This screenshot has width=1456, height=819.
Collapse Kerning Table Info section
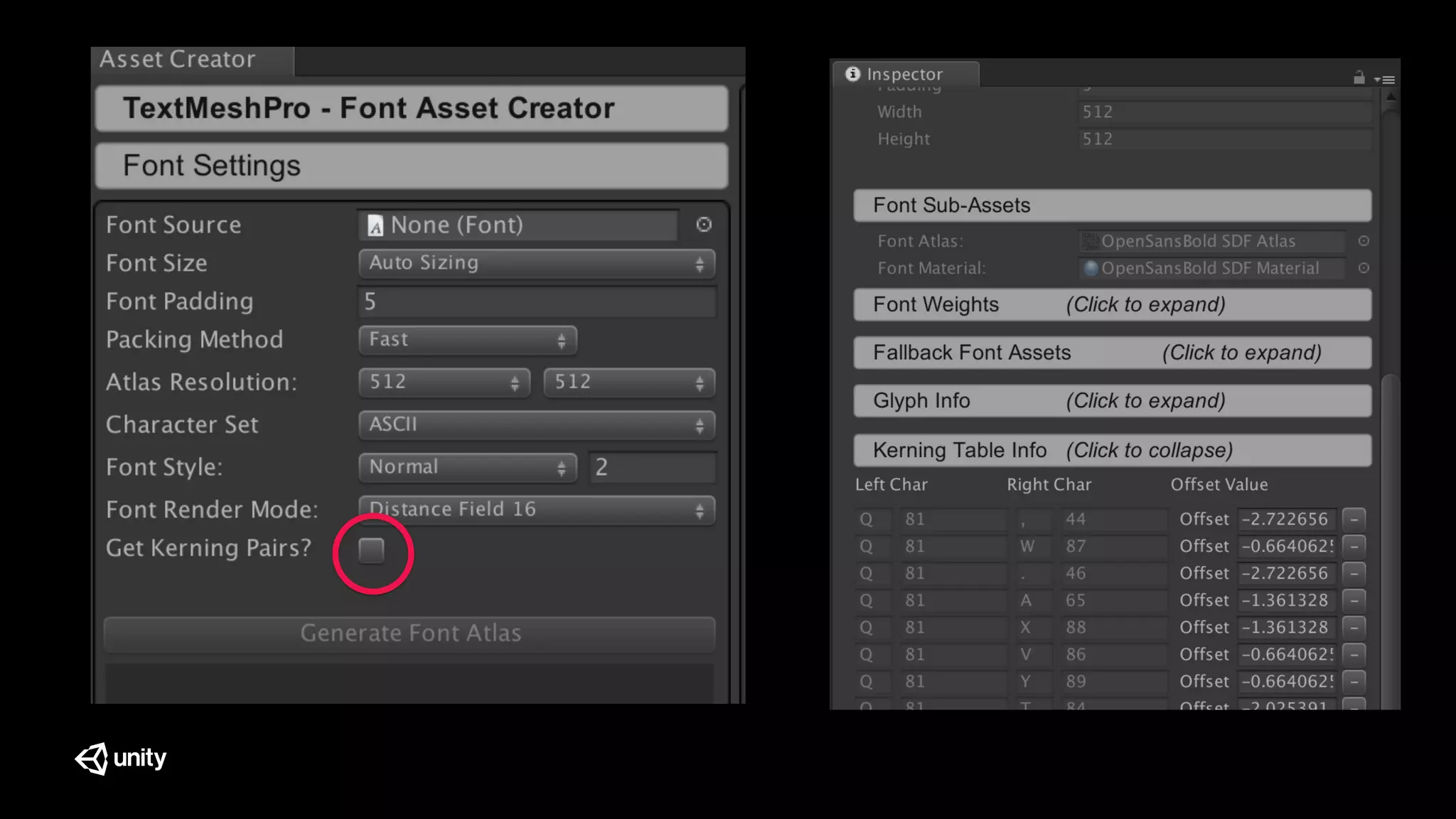tap(1112, 450)
